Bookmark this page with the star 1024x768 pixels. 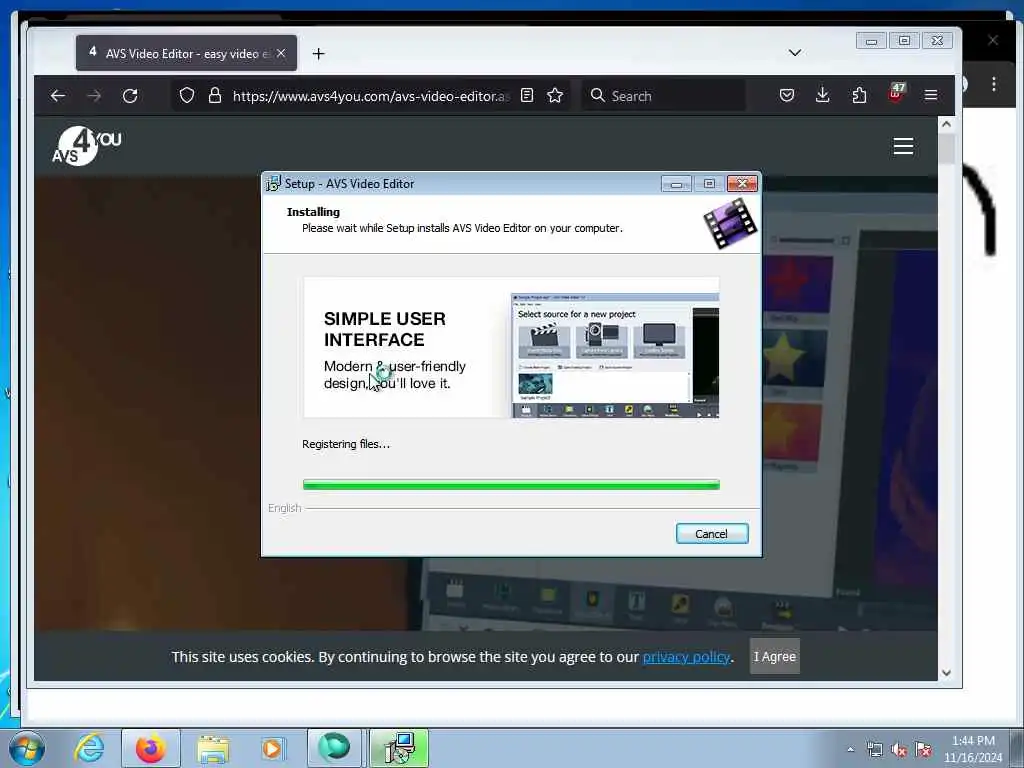point(555,96)
